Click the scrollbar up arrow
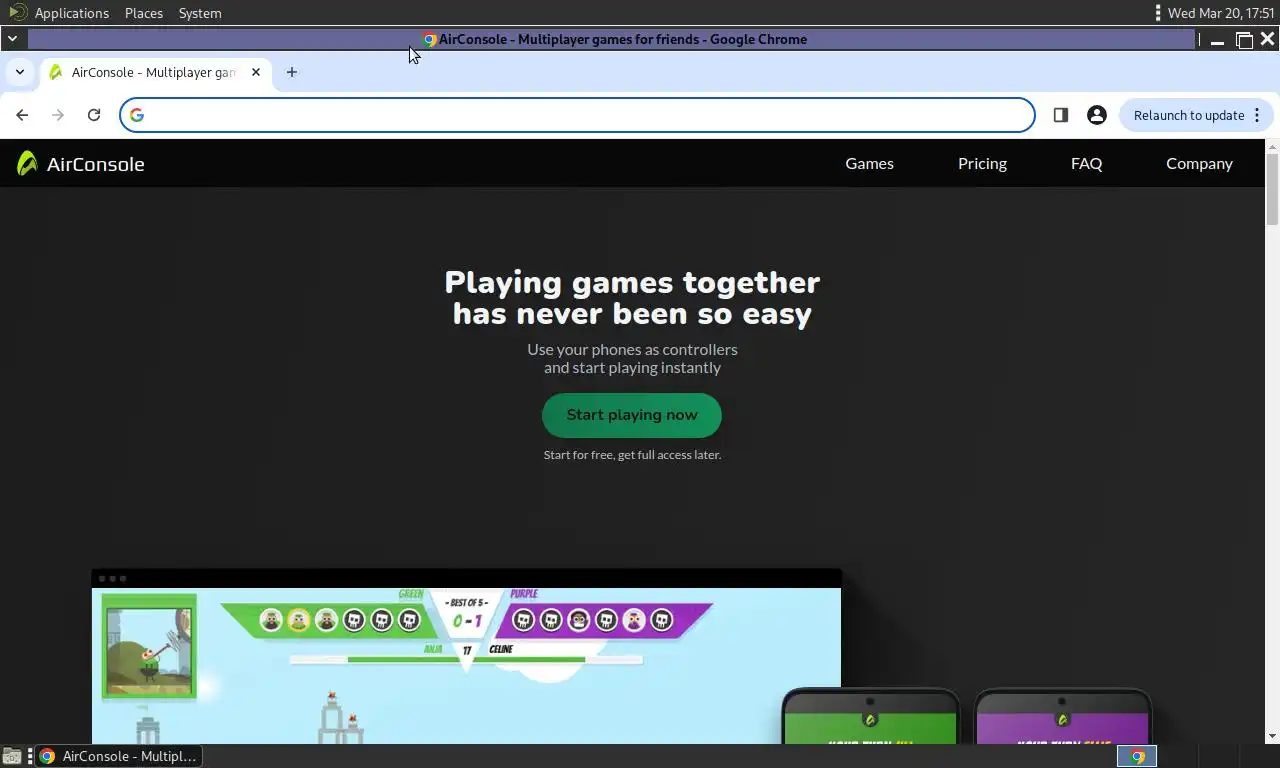This screenshot has width=1280, height=768. pyautogui.click(x=1272, y=146)
